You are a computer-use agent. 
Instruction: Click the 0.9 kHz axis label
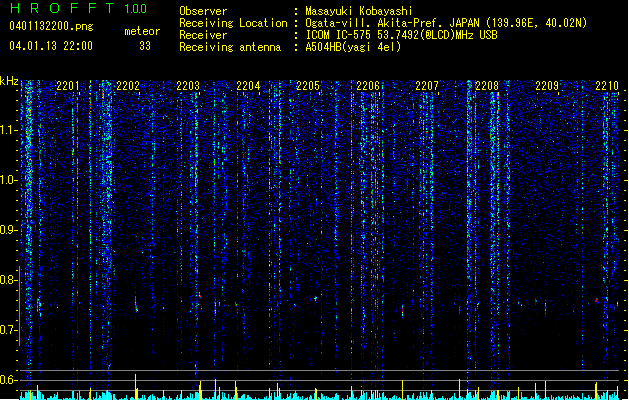pyautogui.click(x=9, y=230)
